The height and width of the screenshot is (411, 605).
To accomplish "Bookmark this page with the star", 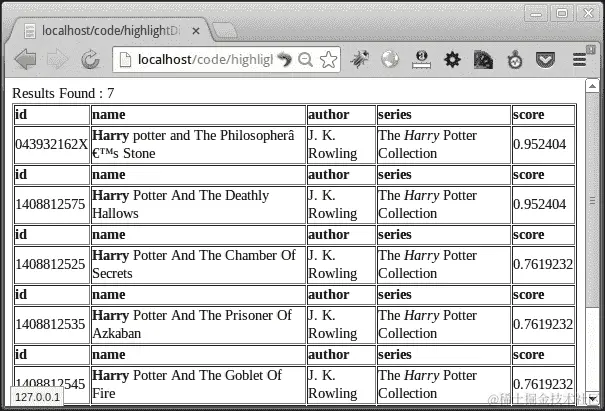I will click(x=328, y=59).
